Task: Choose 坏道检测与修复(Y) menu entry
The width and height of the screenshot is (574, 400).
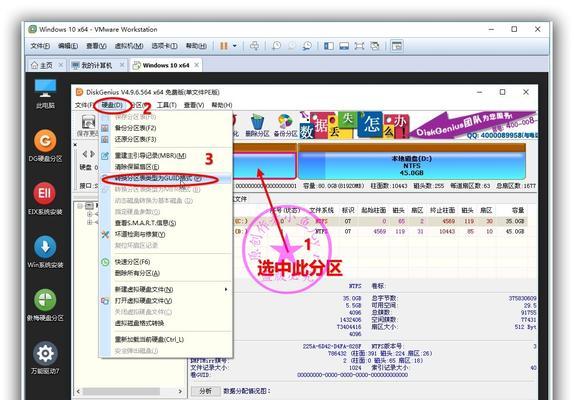Action: [166, 234]
